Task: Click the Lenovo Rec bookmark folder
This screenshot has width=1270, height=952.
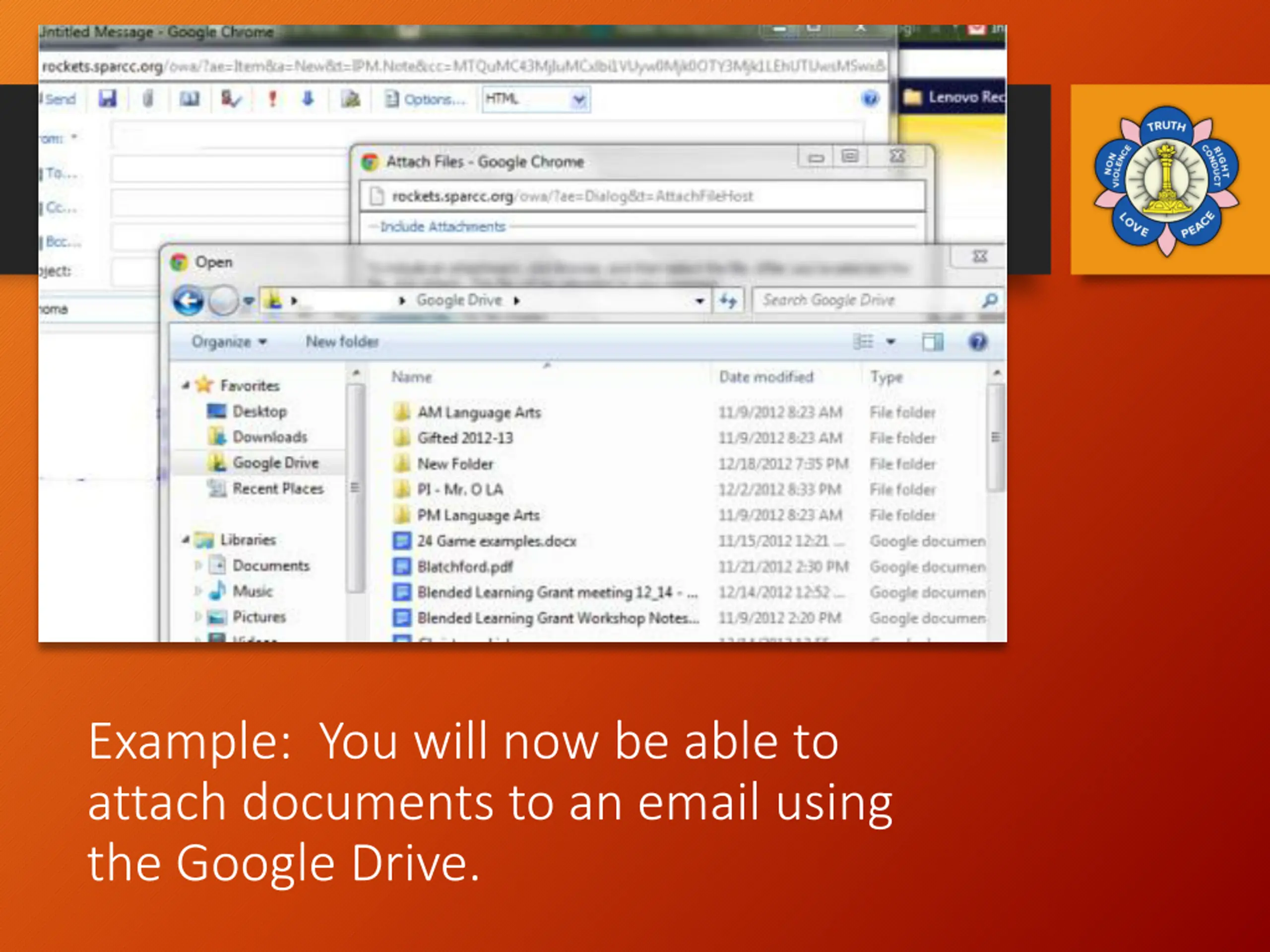Action: coord(953,97)
